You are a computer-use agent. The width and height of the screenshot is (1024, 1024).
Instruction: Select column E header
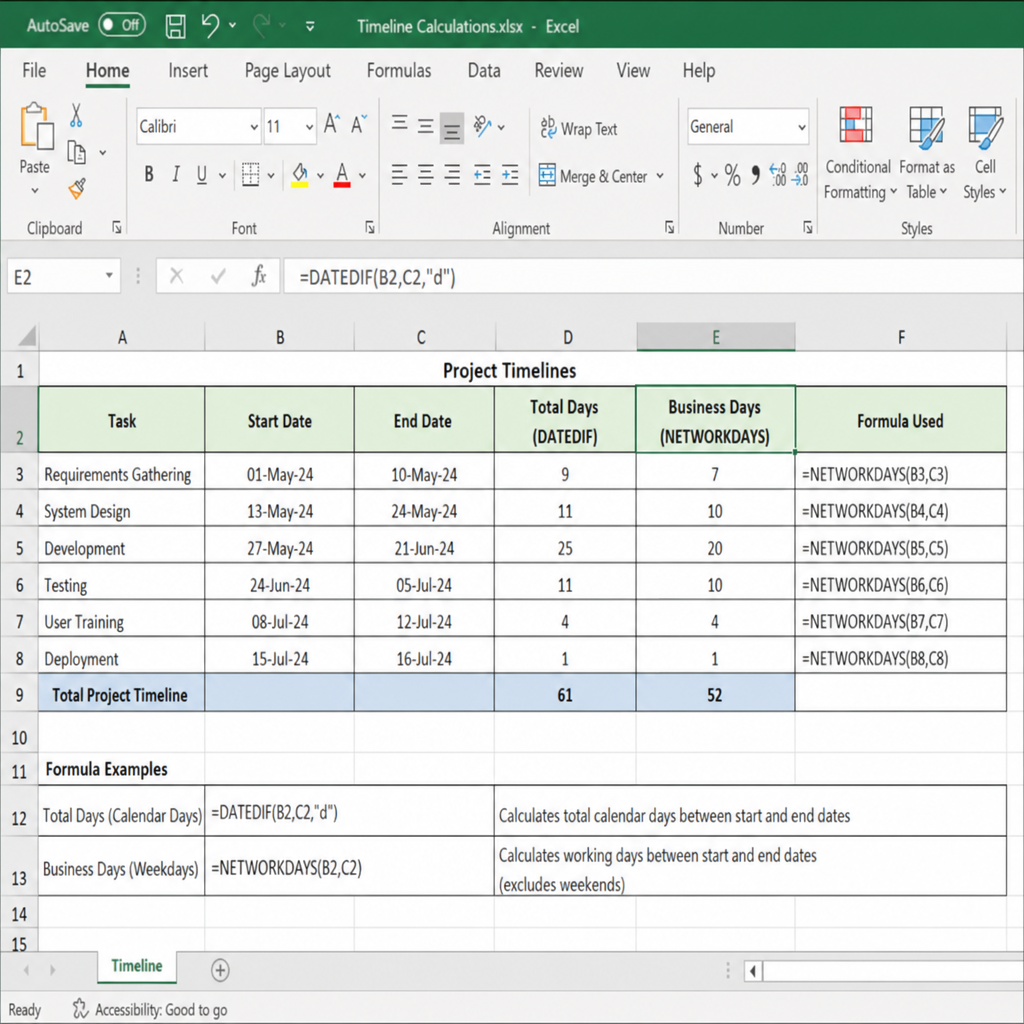coord(716,337)
